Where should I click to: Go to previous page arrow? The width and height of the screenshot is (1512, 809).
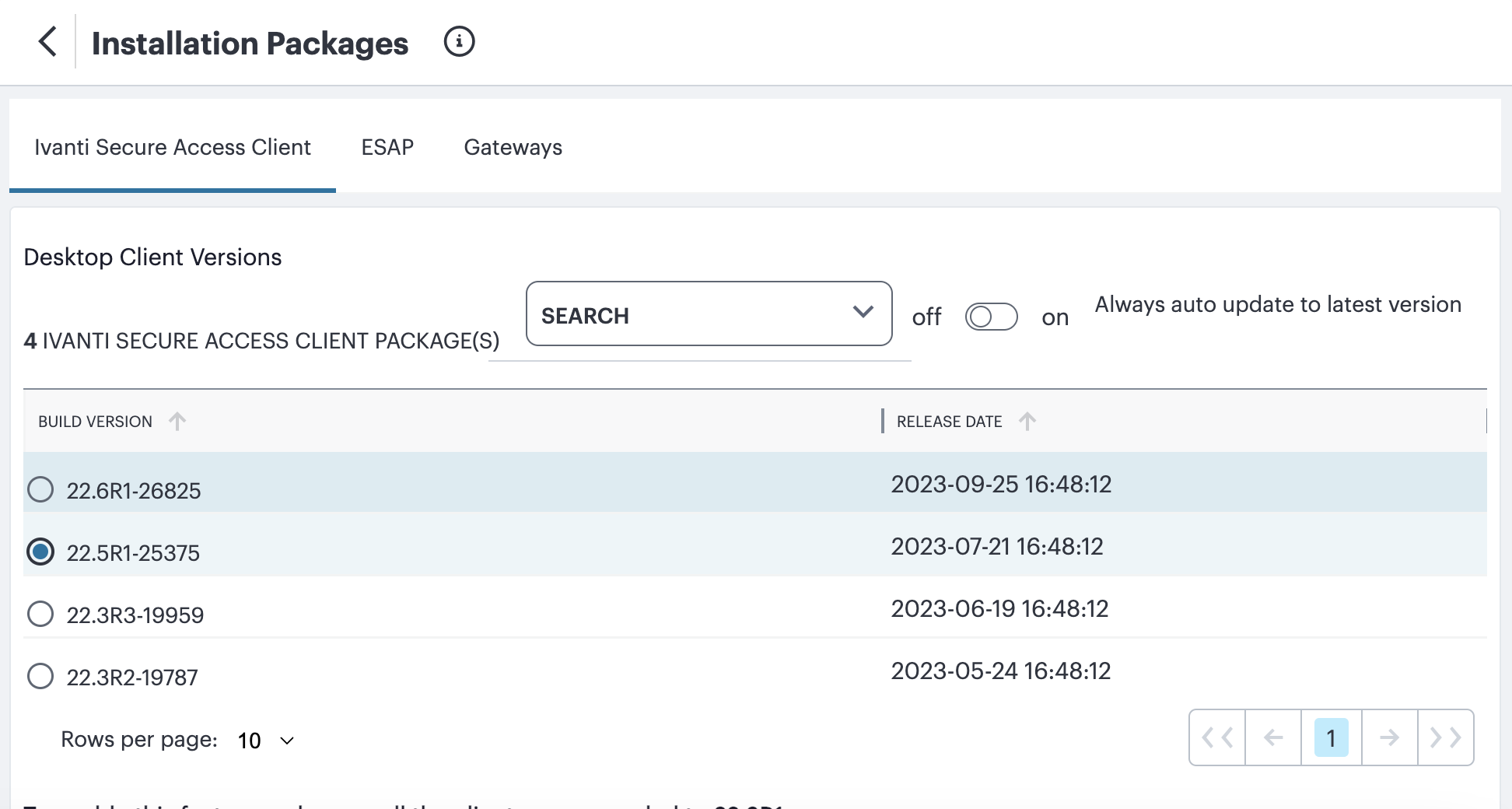(x=1273, y=737)
